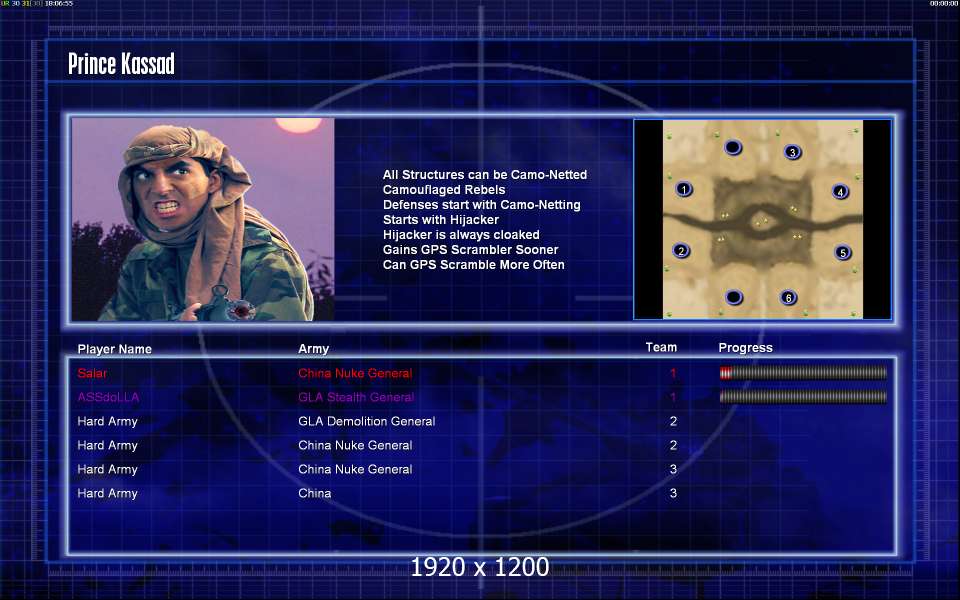This screenshot has height=600, width=960.
Task: Click Salar's China Nuke General army entry
Action: [x=355, y=373]
